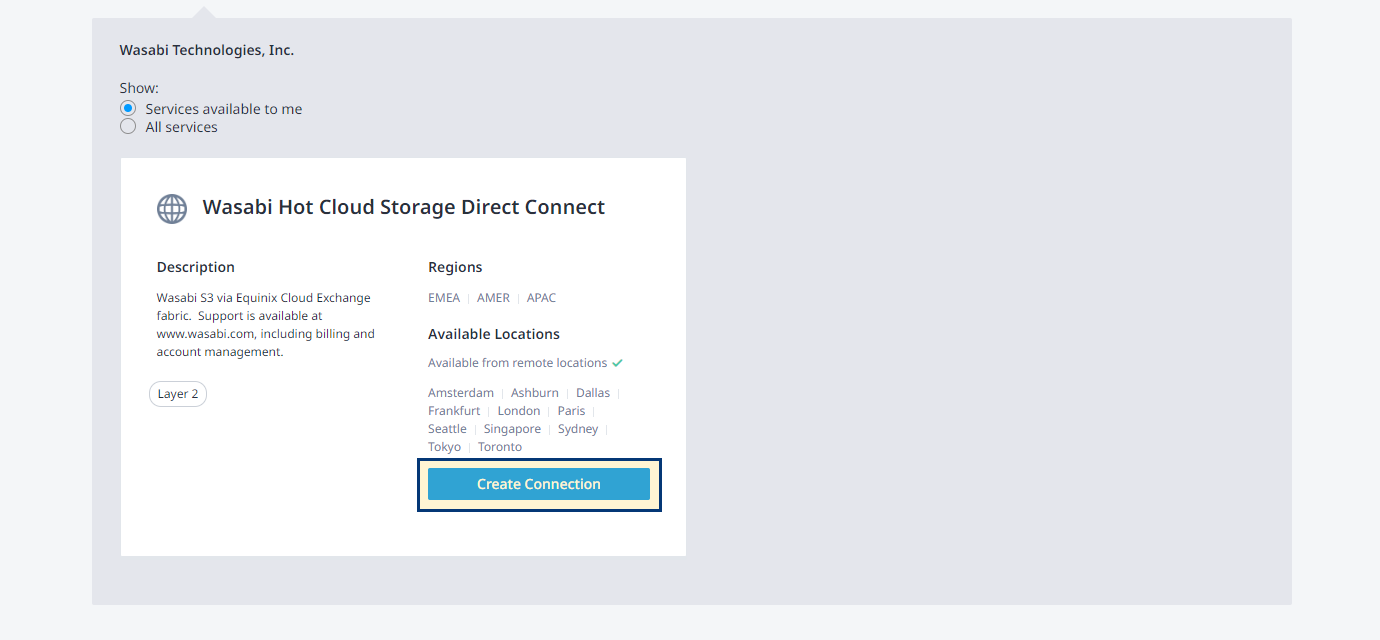Image resolution: width=1380 pixels, height=640 pixels.
Task: Click the Tokyo location
Action: (x=444, y=447)
